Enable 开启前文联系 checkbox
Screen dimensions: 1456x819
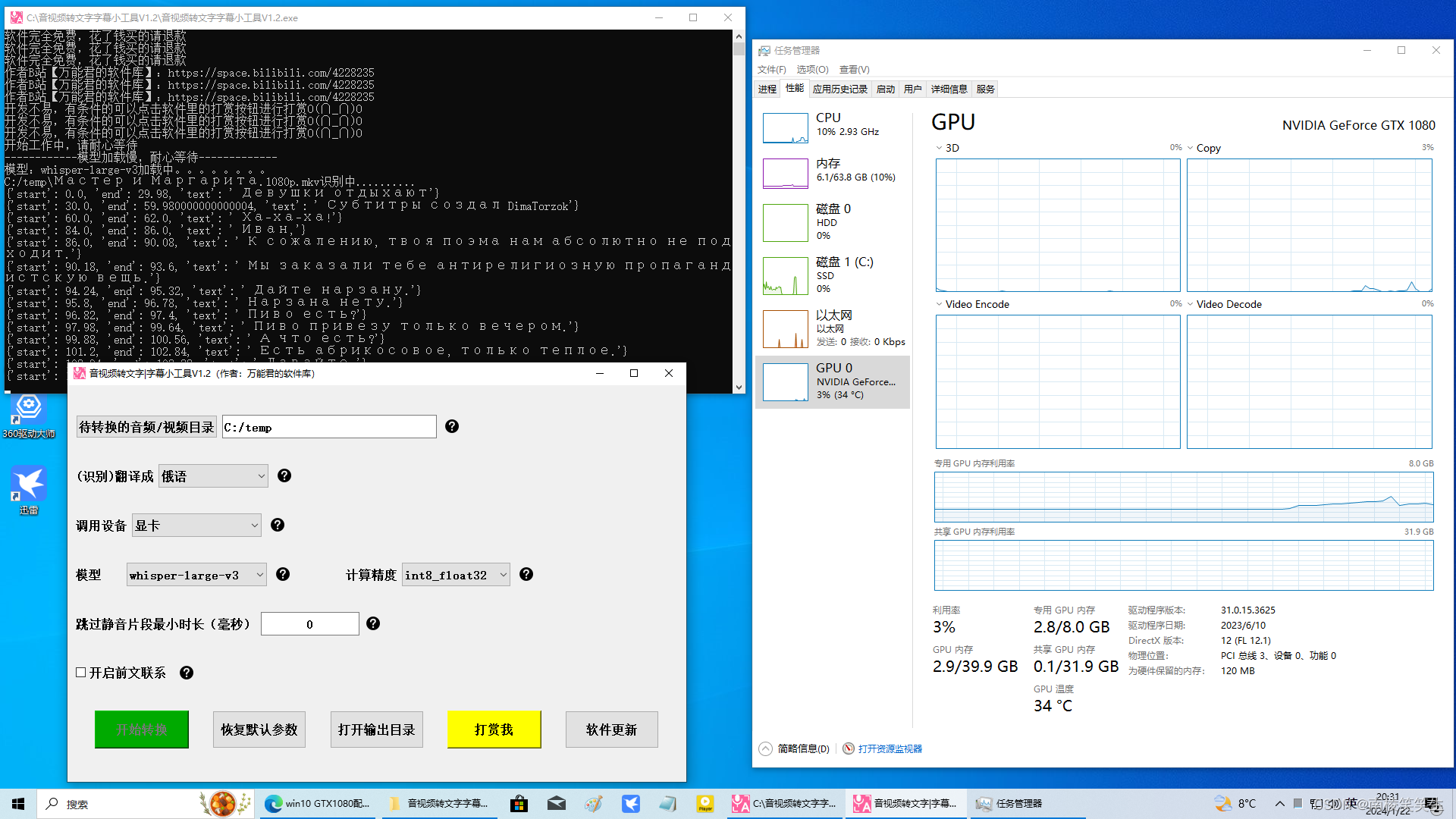(x=81, y=673)
